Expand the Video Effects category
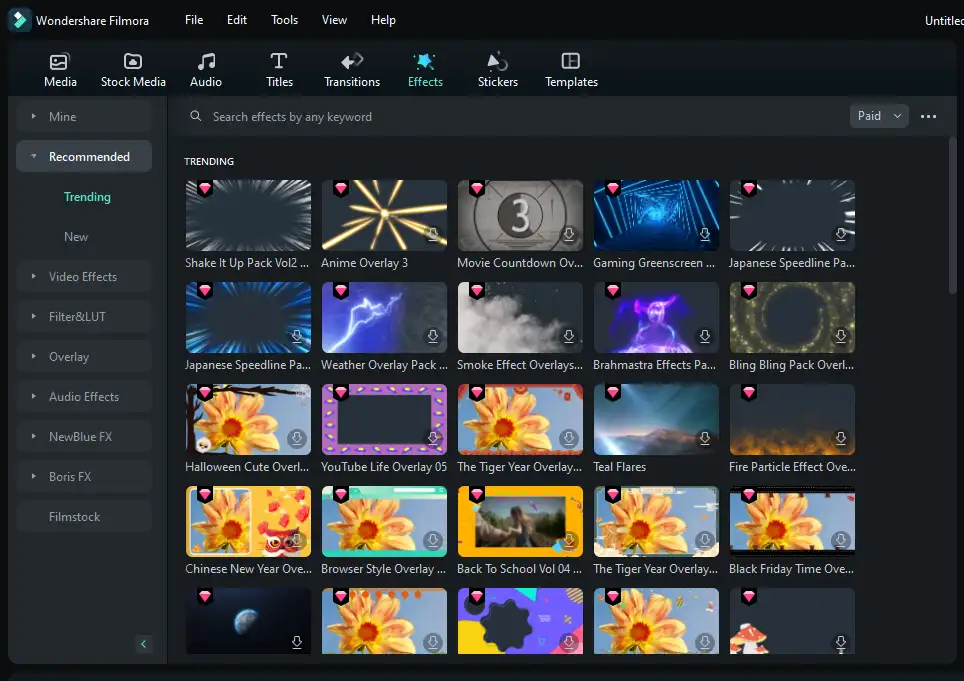This screenshot has width=964, height=681. 83,277
